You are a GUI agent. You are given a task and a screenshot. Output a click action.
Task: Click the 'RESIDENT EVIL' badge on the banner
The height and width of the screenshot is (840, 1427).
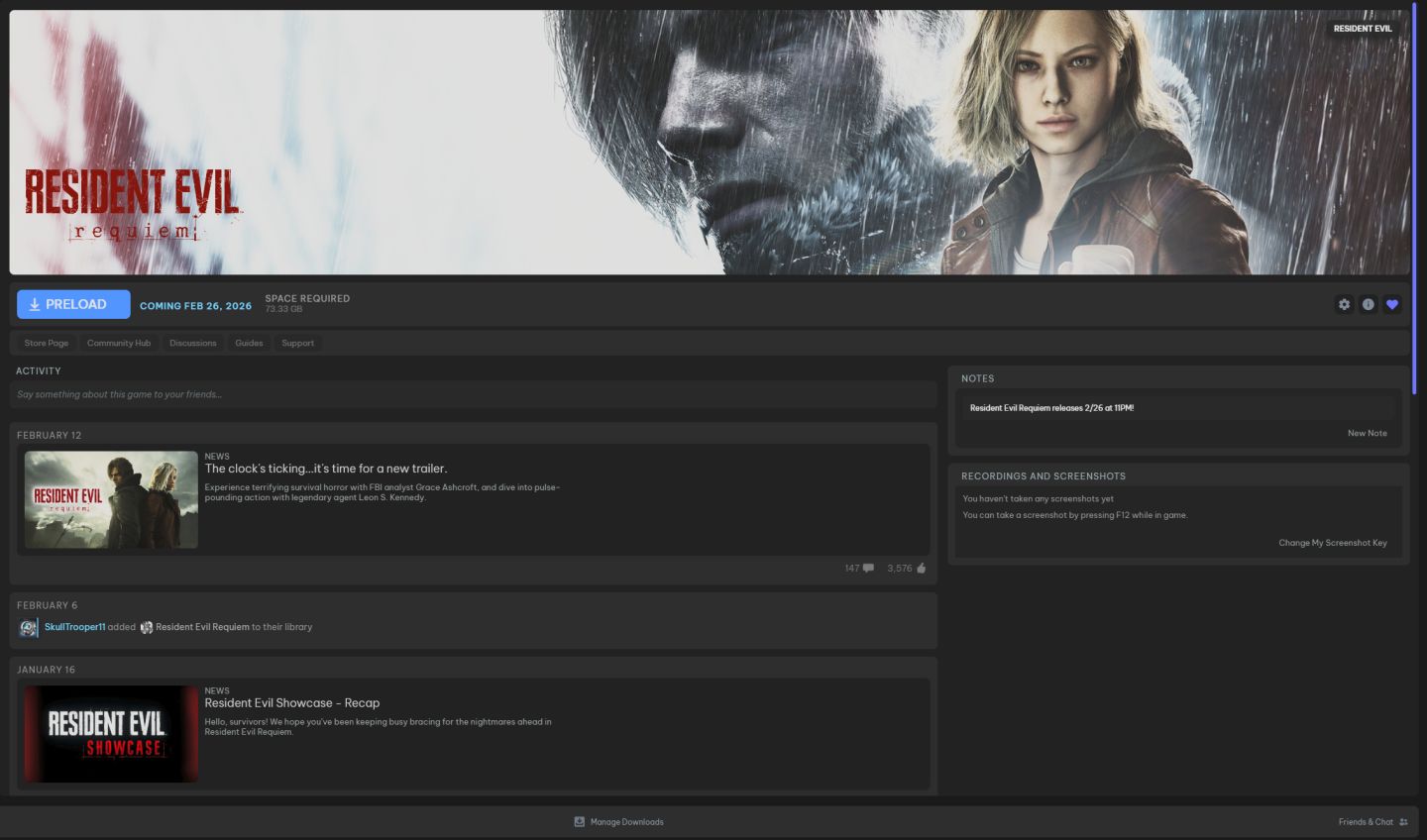pyautogui.click(x=1363, y=29)
